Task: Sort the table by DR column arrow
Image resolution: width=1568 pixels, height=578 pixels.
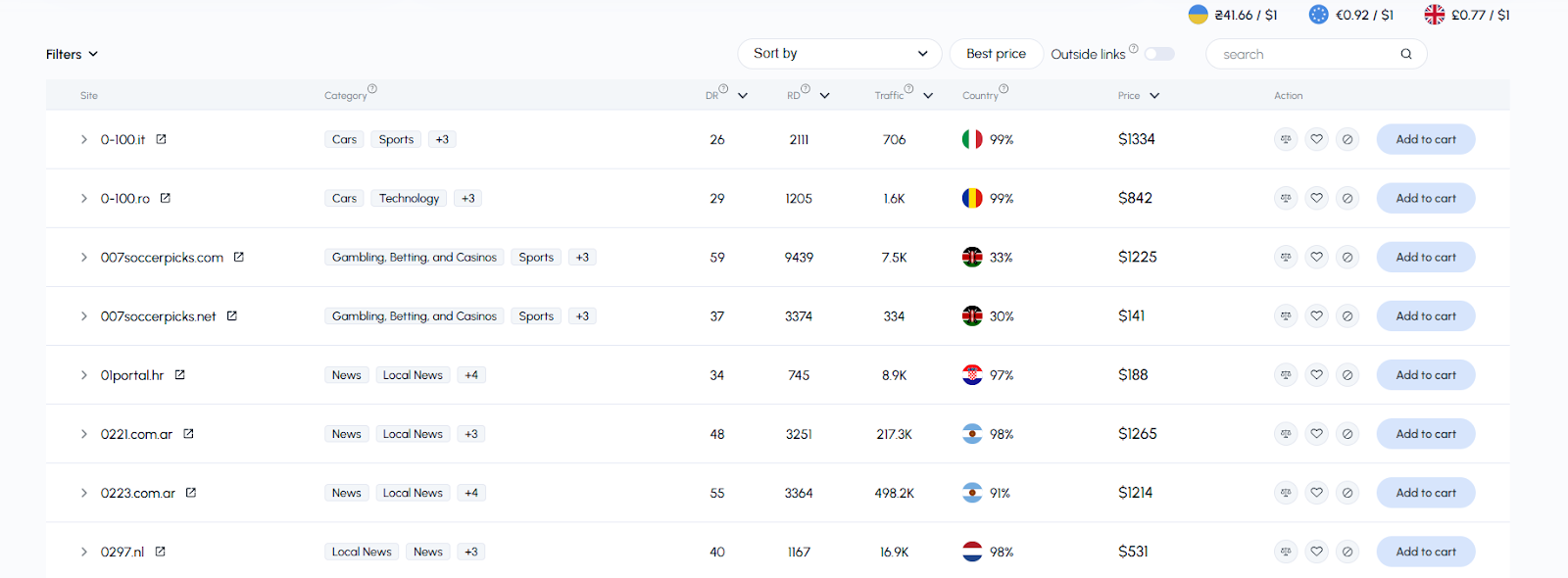Action: point(743,96)
